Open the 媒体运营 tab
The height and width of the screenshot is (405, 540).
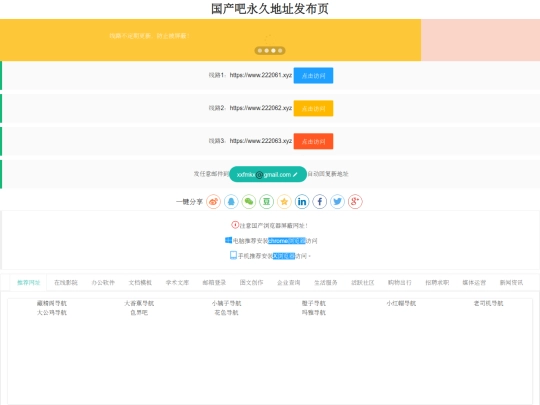474,283
